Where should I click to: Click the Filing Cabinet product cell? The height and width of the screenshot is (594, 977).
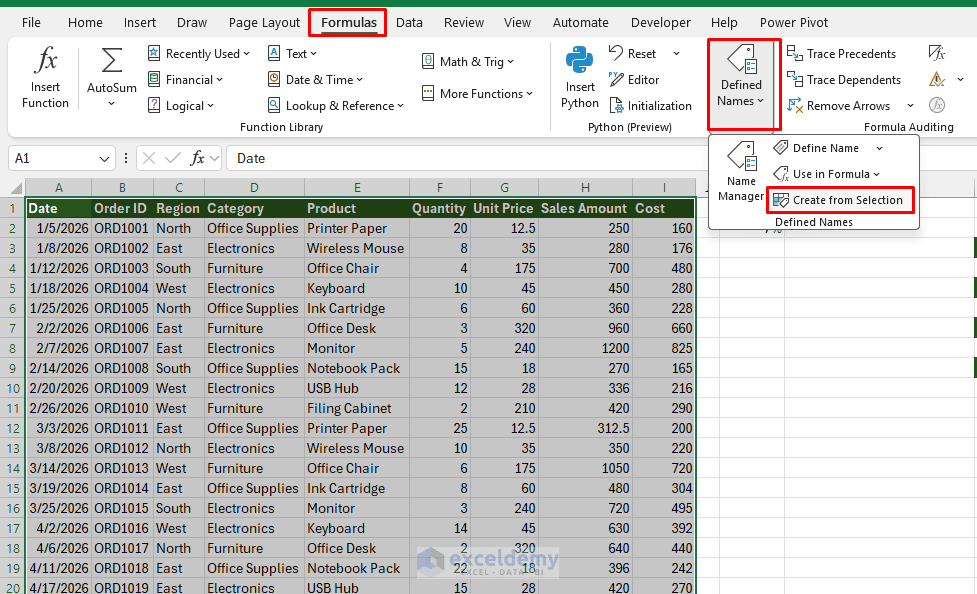[x=357, y=408]
